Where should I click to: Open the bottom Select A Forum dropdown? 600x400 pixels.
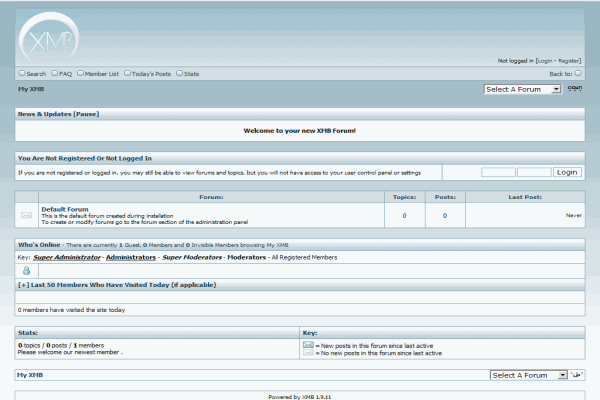point(527,375)
